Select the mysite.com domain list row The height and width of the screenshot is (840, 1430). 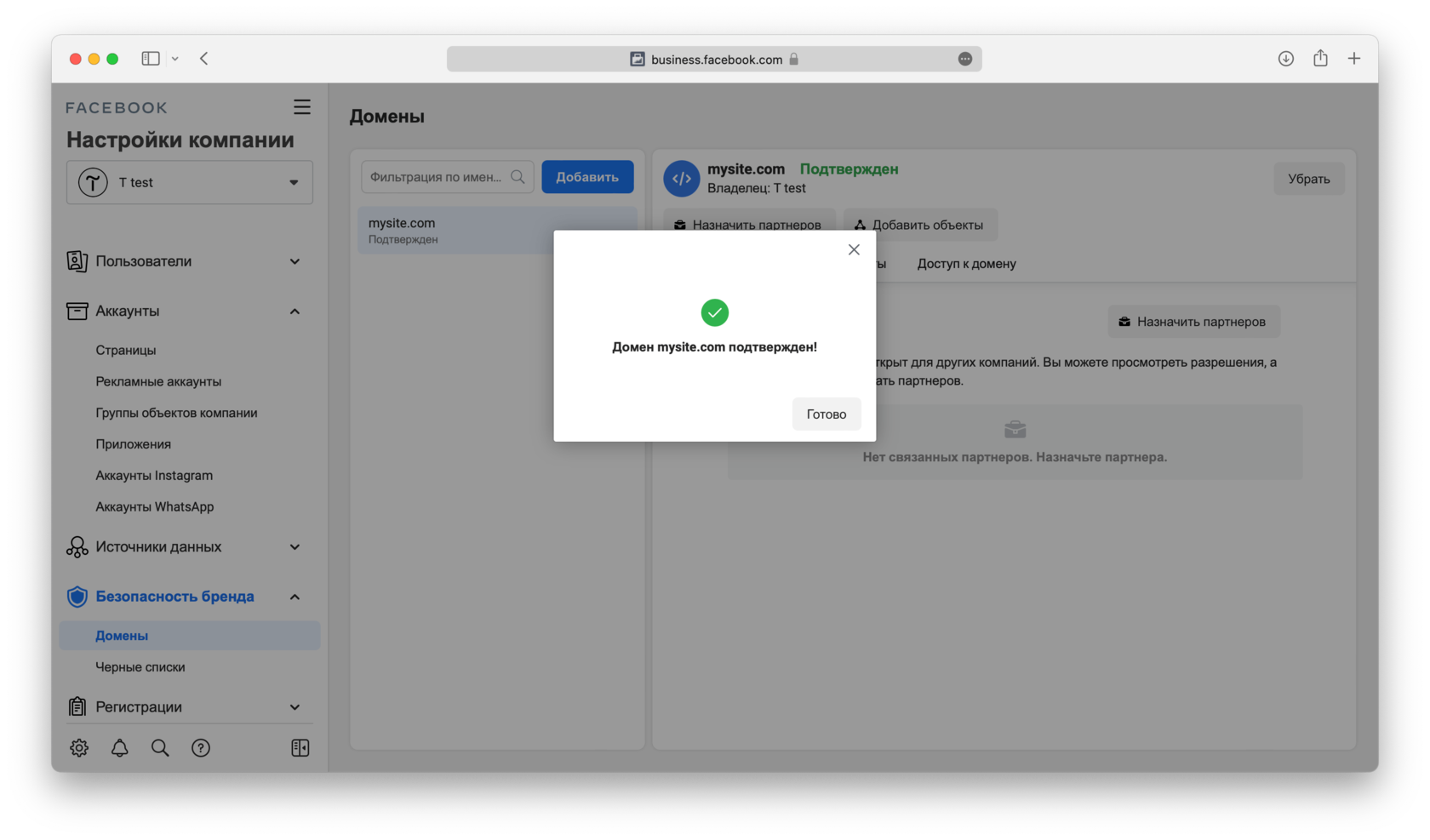497,231
